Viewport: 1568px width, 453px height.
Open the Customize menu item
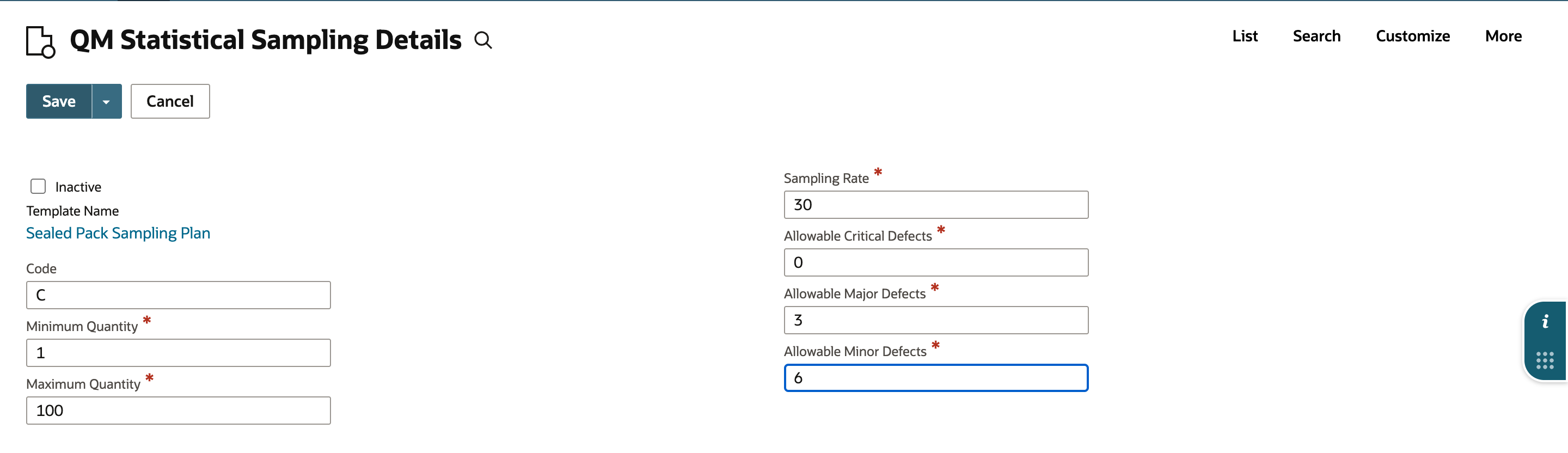pos(1413,36)
